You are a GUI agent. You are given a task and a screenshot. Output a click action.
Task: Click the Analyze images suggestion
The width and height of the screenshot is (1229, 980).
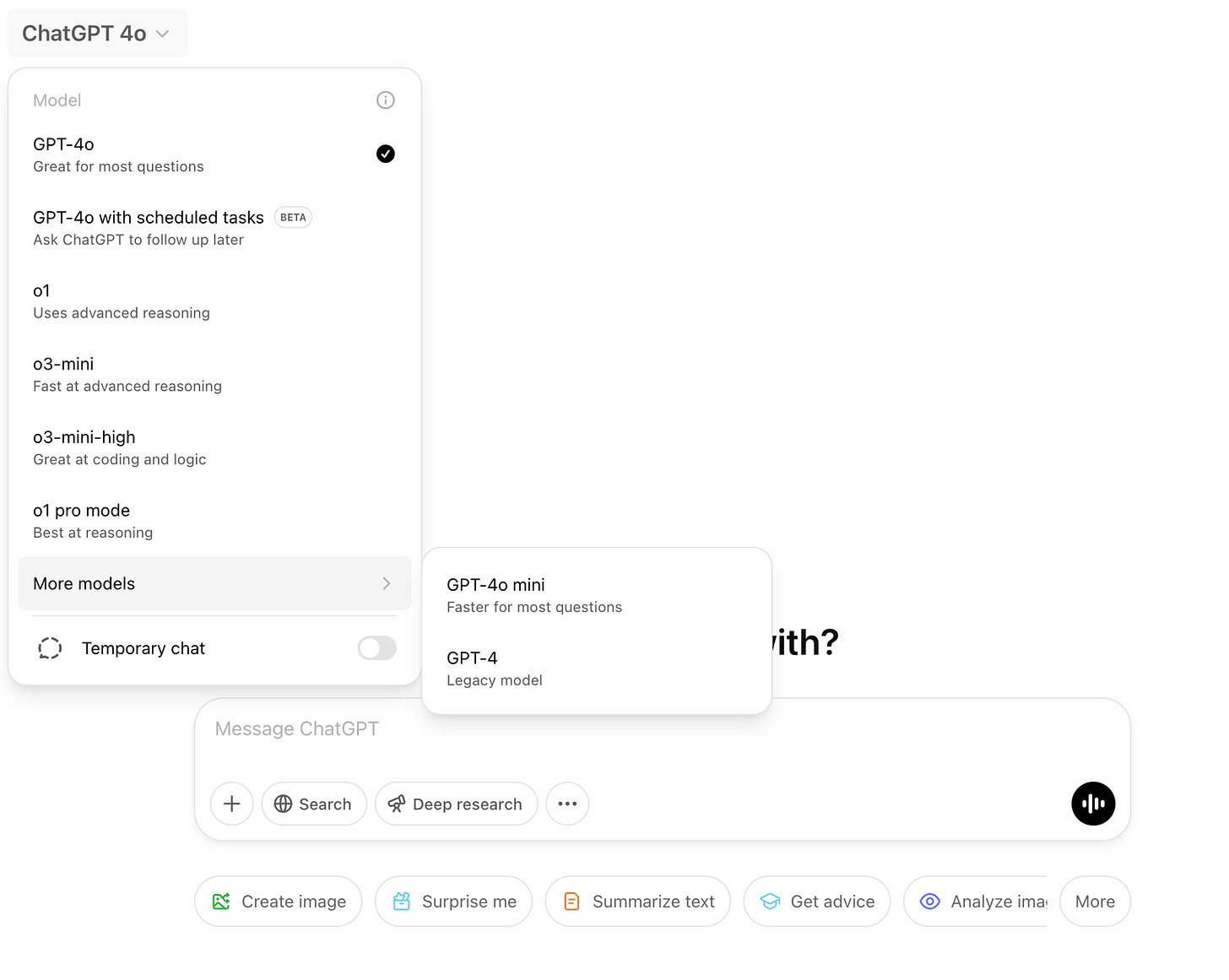point(976,901)
